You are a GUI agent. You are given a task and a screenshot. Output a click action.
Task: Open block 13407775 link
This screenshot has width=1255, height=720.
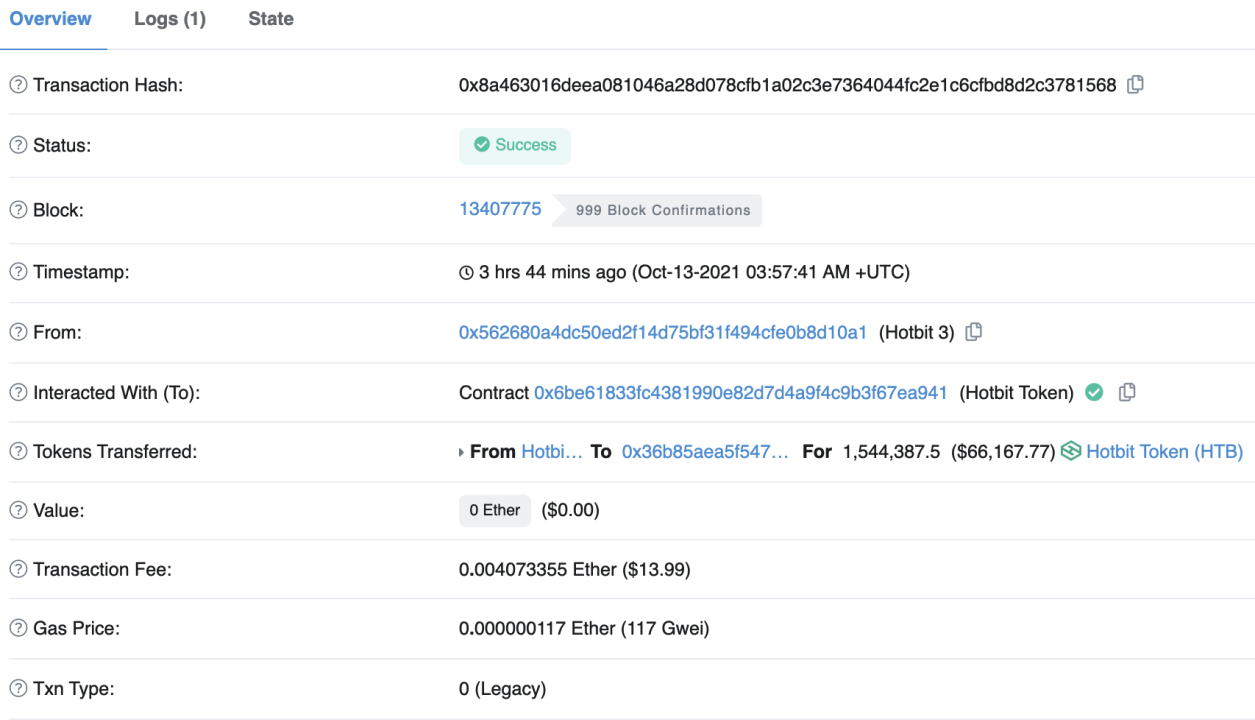pyautogui.click(x=500, y=209)
